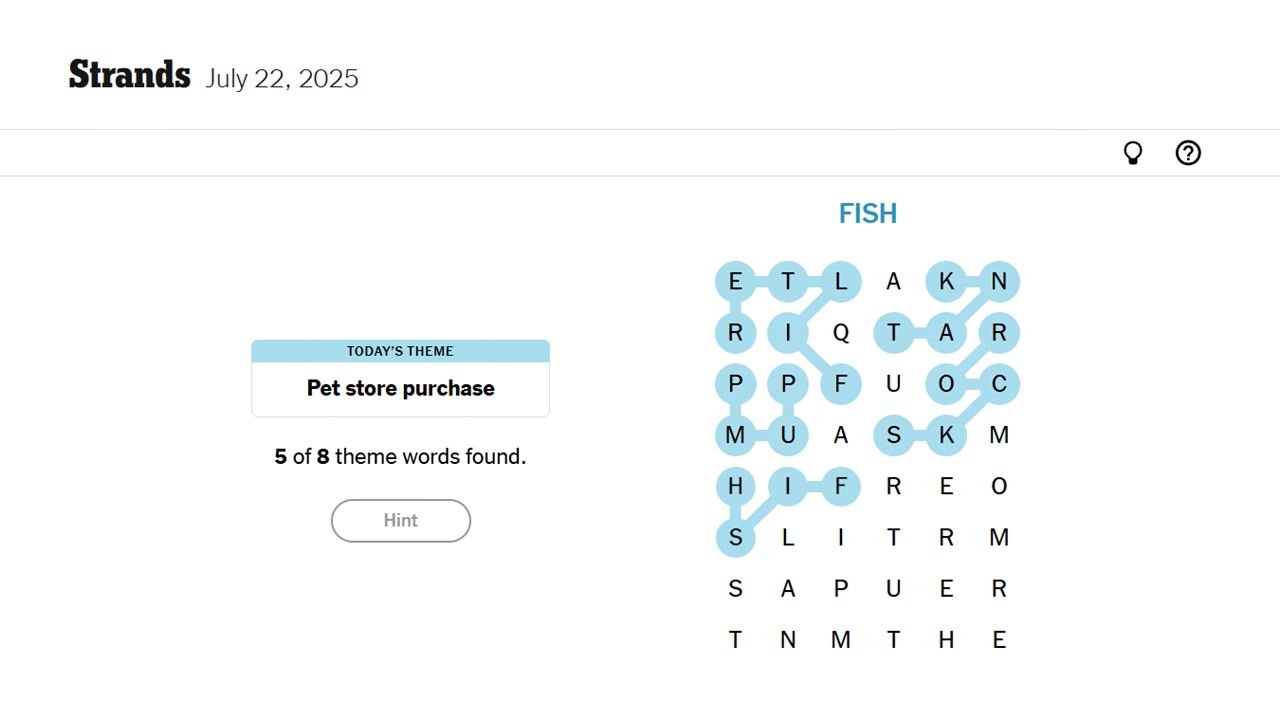Click the T between Q and A
This screenshot has height=720, width=1280.
894,333
